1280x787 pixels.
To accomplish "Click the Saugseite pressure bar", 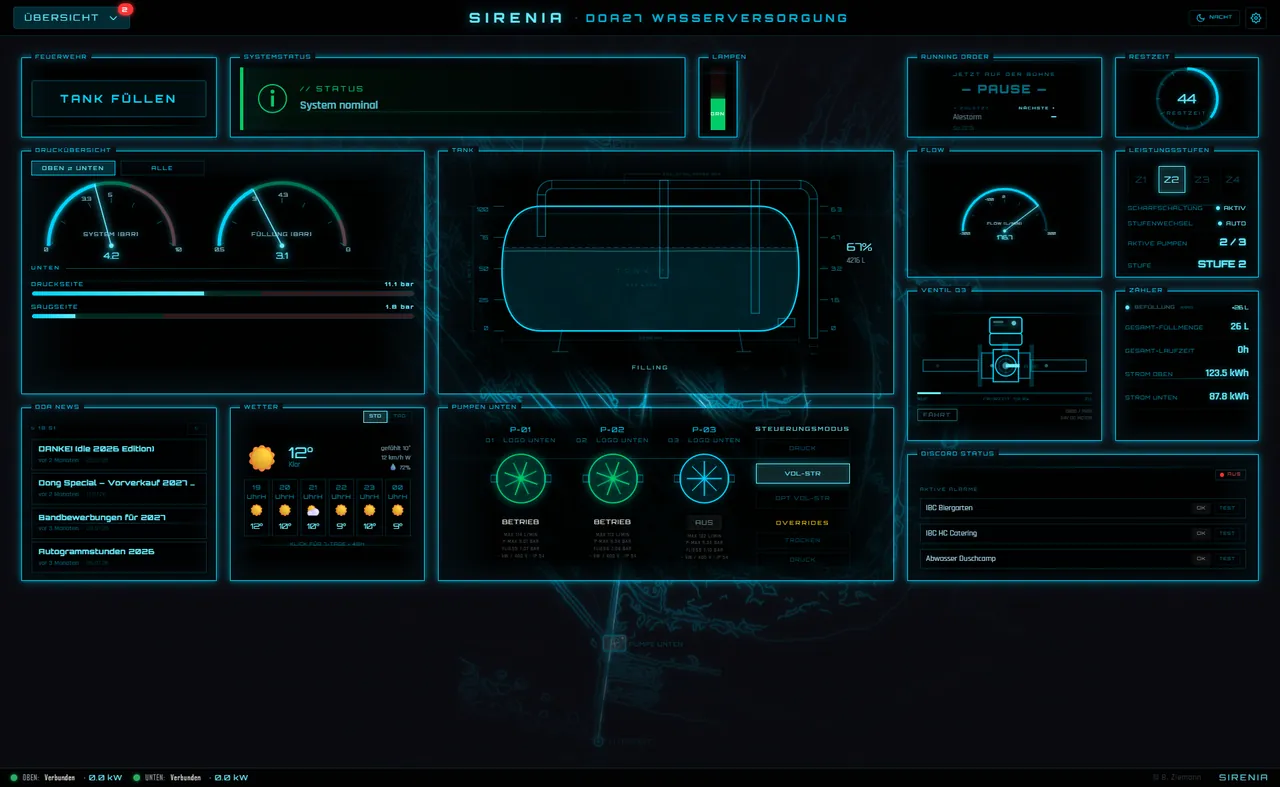I will click(222, 316).
